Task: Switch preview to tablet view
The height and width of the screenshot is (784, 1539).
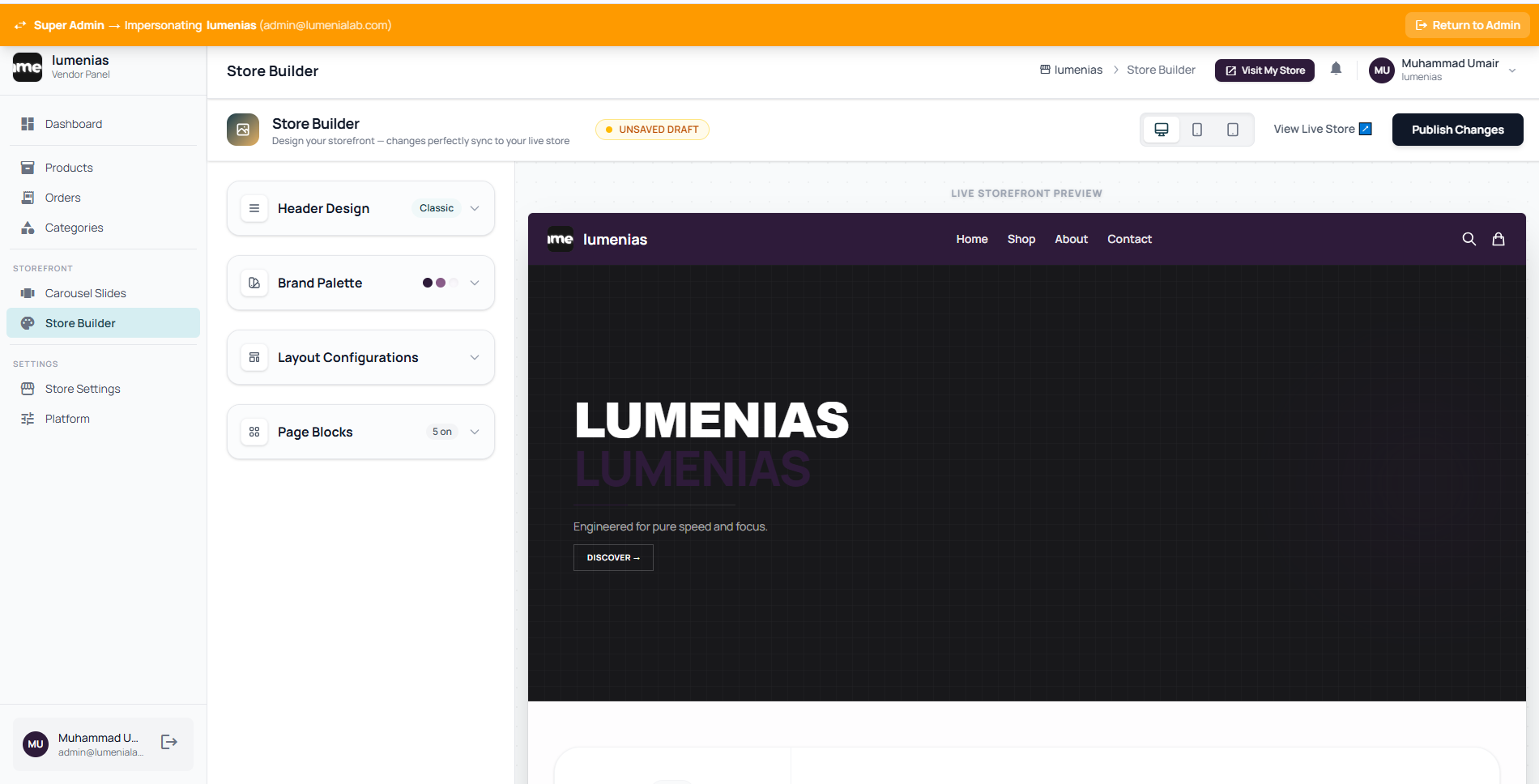Action: click(1233, 130)
